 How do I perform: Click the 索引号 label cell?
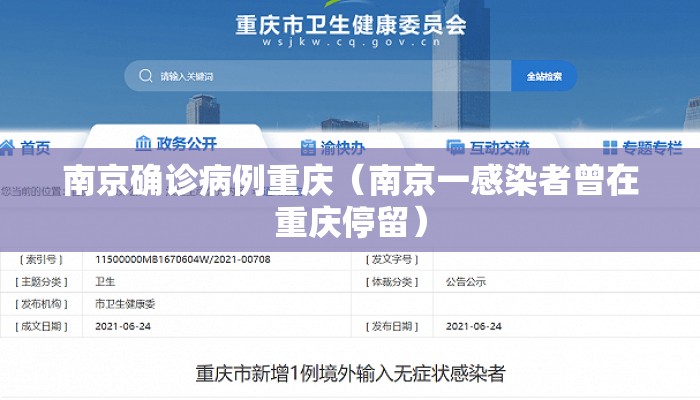(x=41, y=259)
